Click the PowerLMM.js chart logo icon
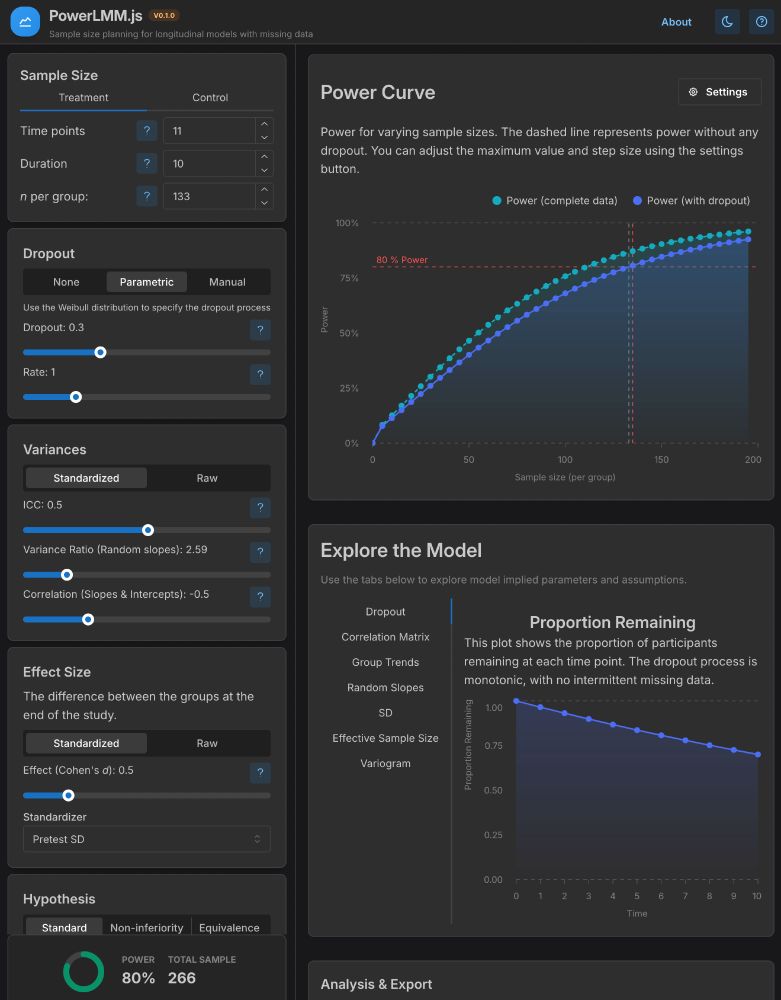The width and height of the screenshot is (781, 1000). (25, 22)
